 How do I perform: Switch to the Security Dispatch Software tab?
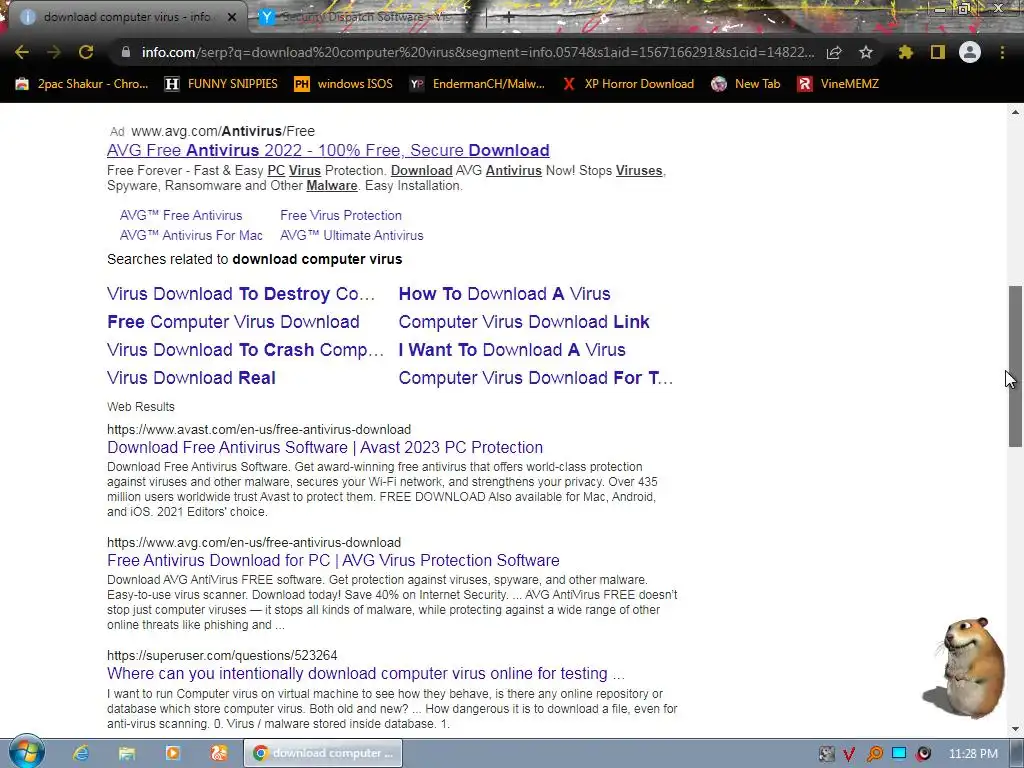[x=366, y=17]
